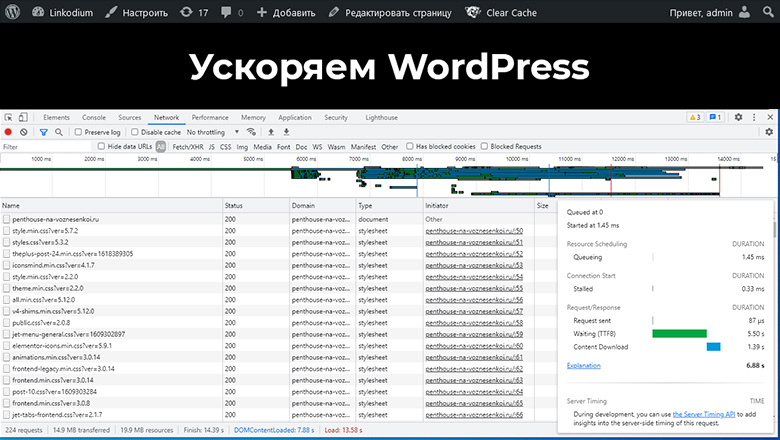Open the No throttling dropdown
This screenshot has width=780, height=440.
(212, 132)
